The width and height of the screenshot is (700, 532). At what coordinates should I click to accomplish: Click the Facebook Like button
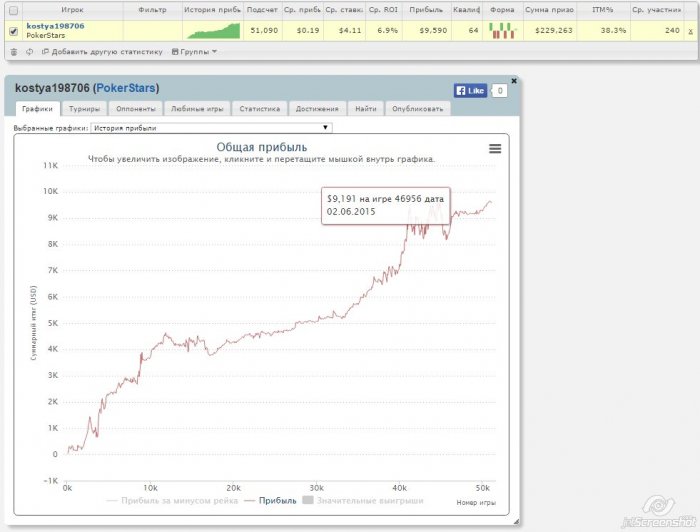pyautogui.click(x=470, y=91)
